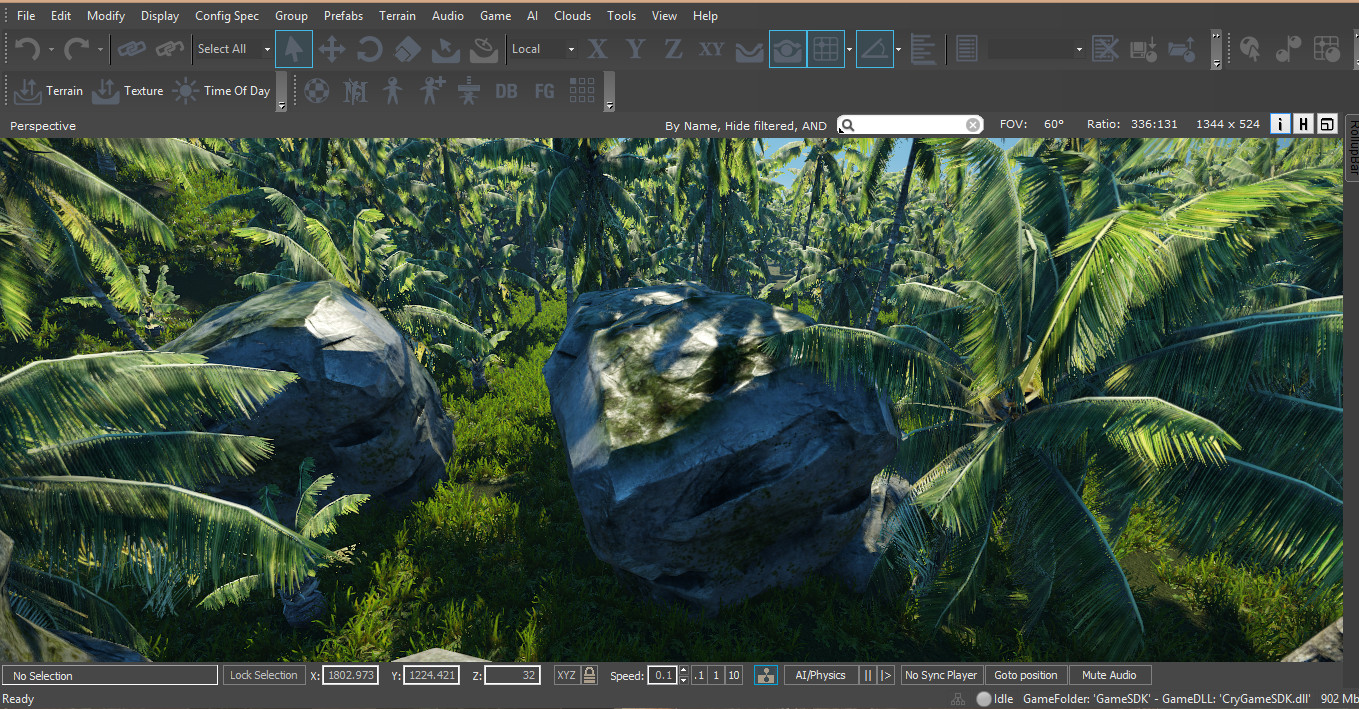
Task: Mute Audio in the editor
Action: [x=1109, y=675]
